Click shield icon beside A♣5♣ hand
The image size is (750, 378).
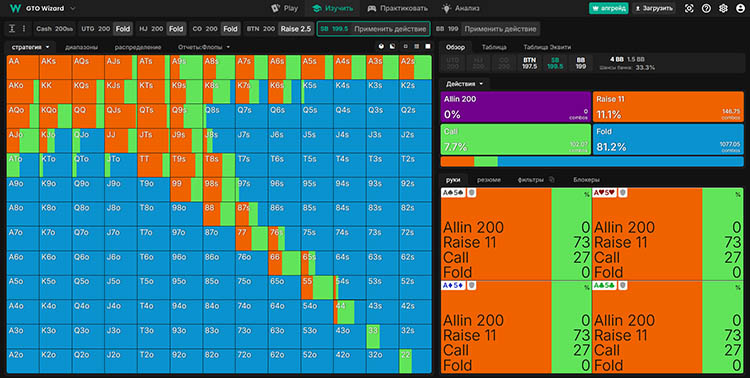coord(622,286)
